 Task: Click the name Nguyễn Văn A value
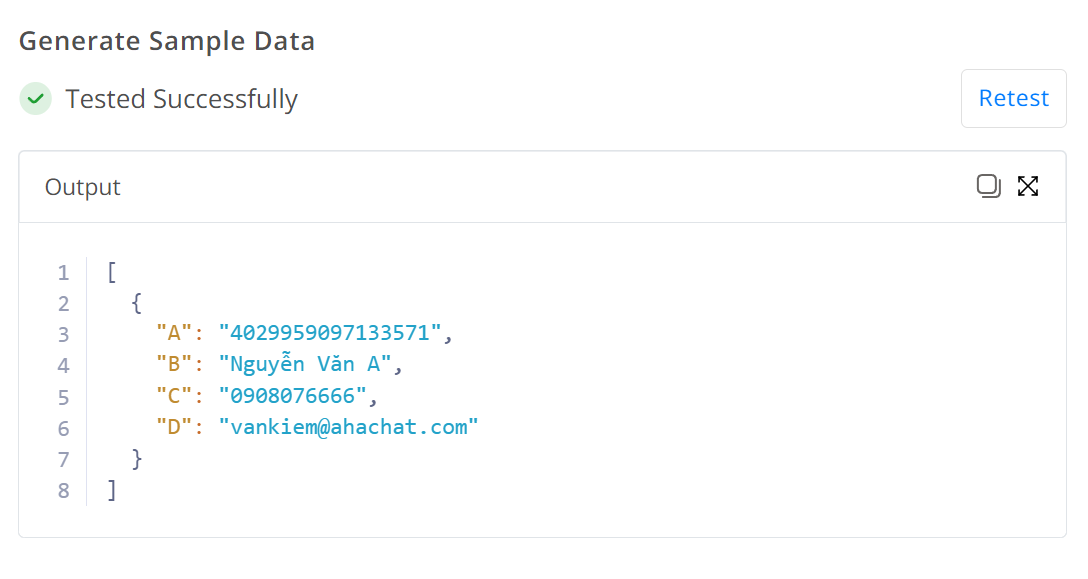(x=305, y=364)
